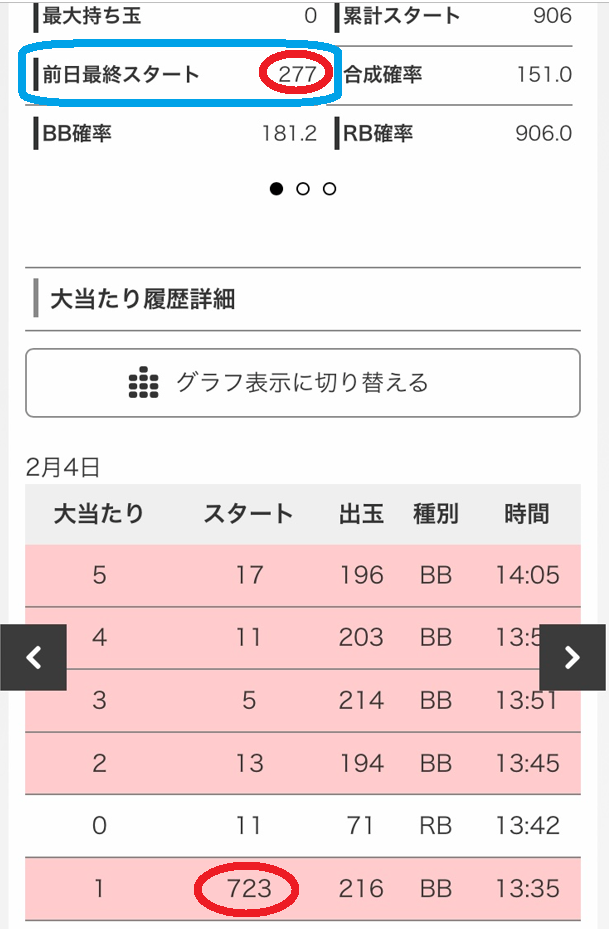The image size is (609, 929).
Task: Click the left chevron to view previous machine
Action: [x=34, y=658]
